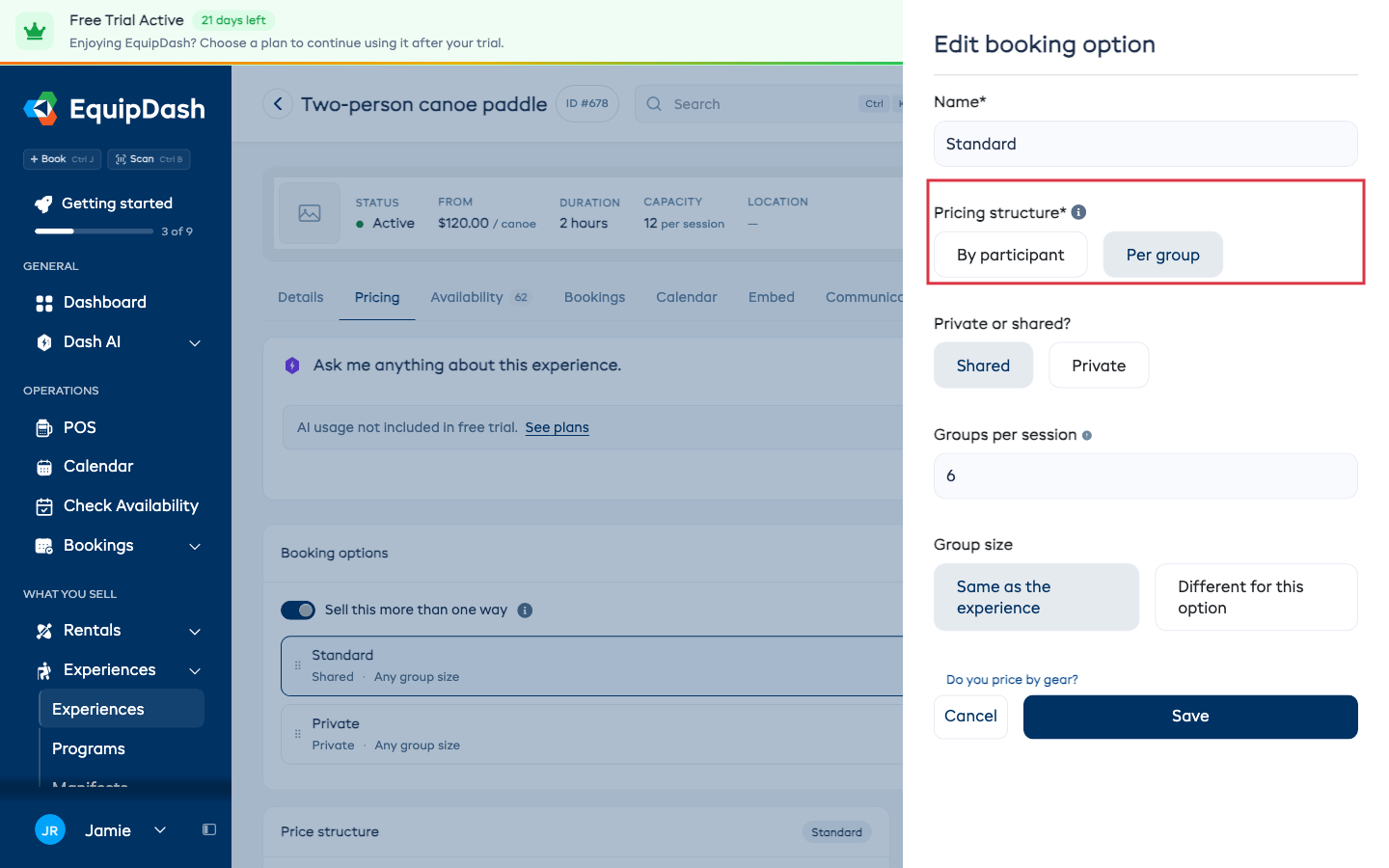Click the Pricing structure info icon

tap(1078, 212)
